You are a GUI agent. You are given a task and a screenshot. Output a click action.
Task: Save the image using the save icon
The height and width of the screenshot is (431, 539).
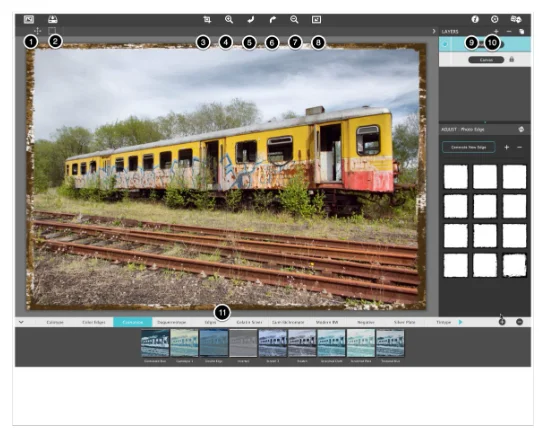[53, 19]
